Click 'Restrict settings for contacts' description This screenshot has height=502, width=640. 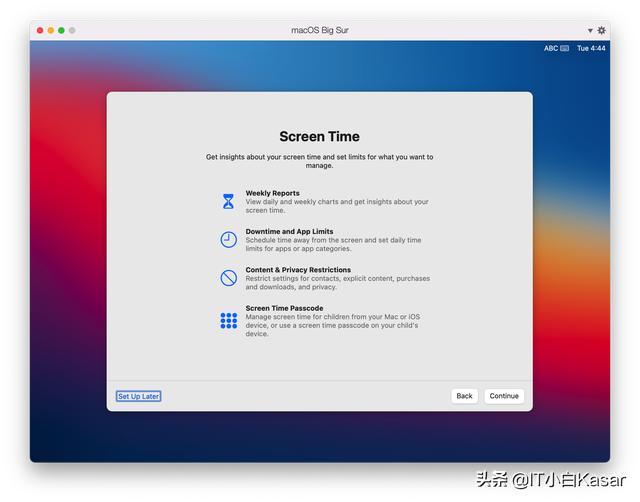338,282
